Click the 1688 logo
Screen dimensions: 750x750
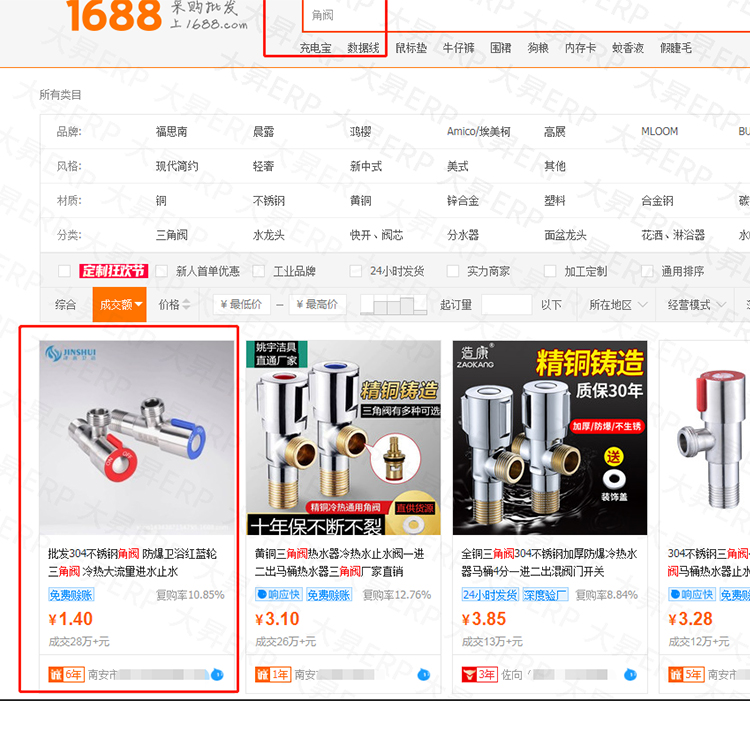click(114, 16)
